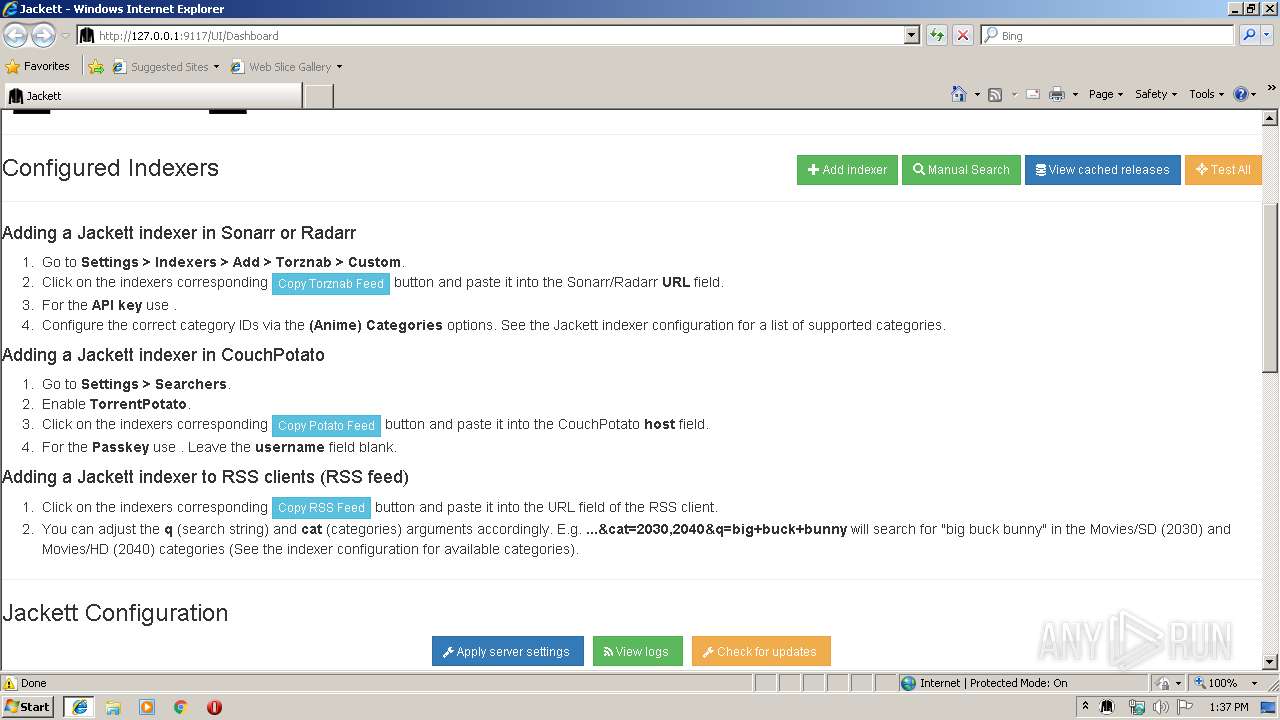The width and height of the screenshot is (1280, 720).
Task: Go forward with the Forward arrow
Action: tap(43, 35)
